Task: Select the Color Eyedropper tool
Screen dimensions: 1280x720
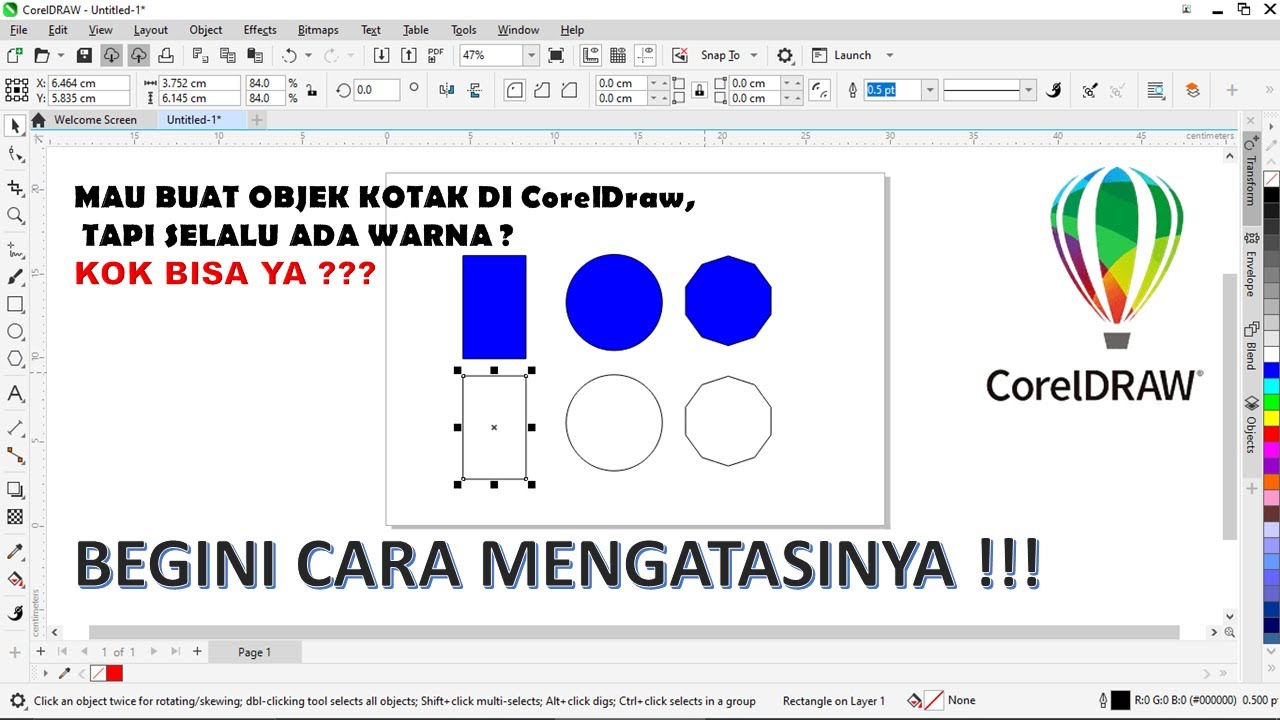Action: [x=15, y=551]
